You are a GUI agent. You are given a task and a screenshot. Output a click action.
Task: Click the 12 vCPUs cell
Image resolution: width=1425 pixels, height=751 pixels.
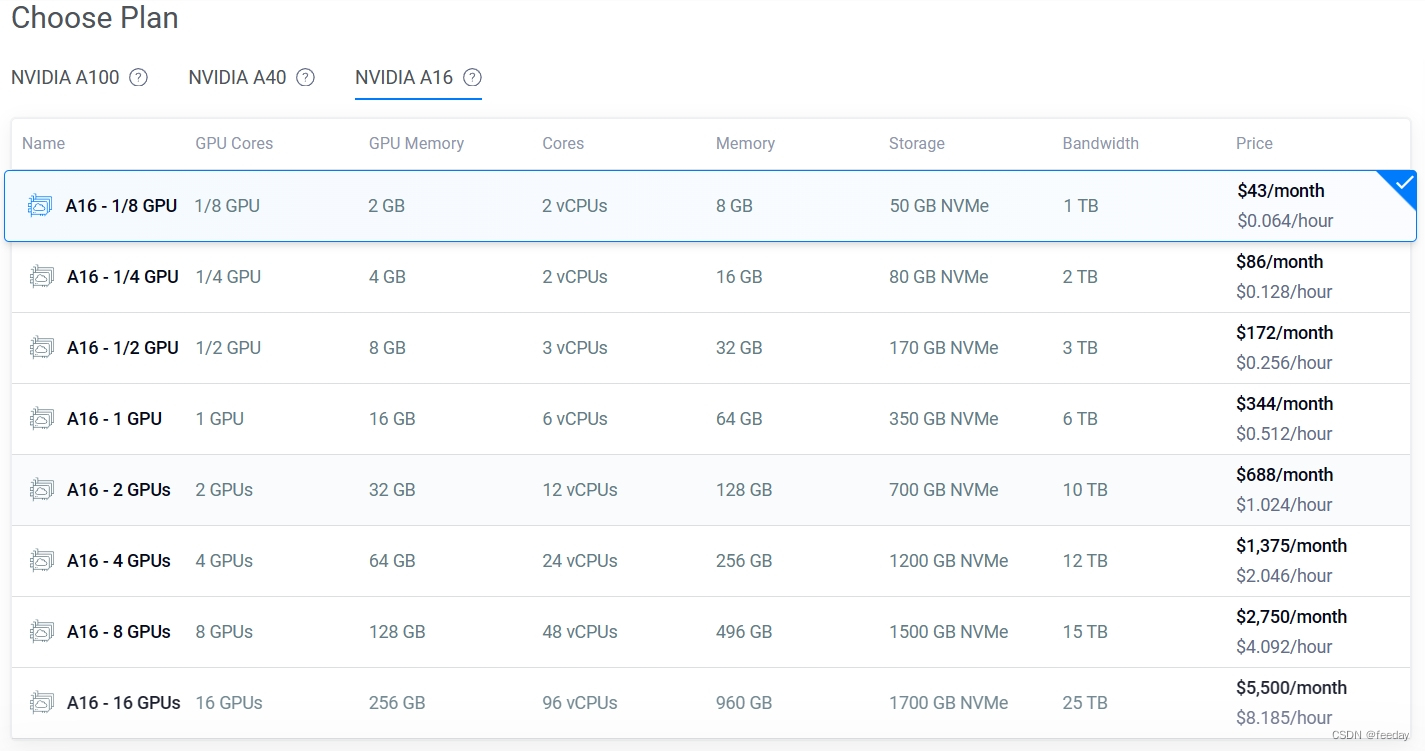click(x=580, y=490)
